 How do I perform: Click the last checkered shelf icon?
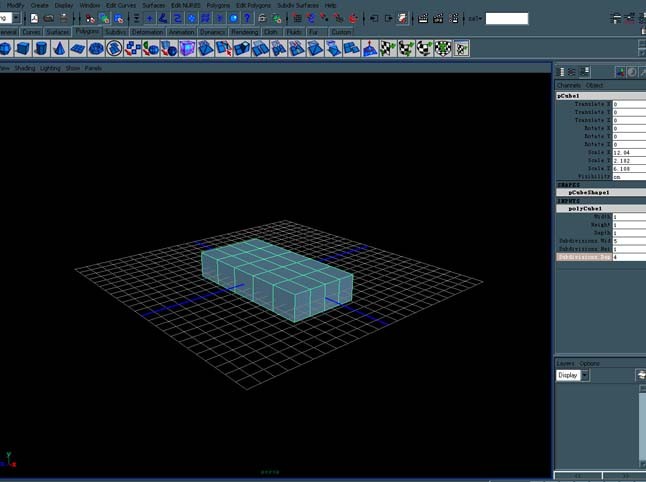461,49
